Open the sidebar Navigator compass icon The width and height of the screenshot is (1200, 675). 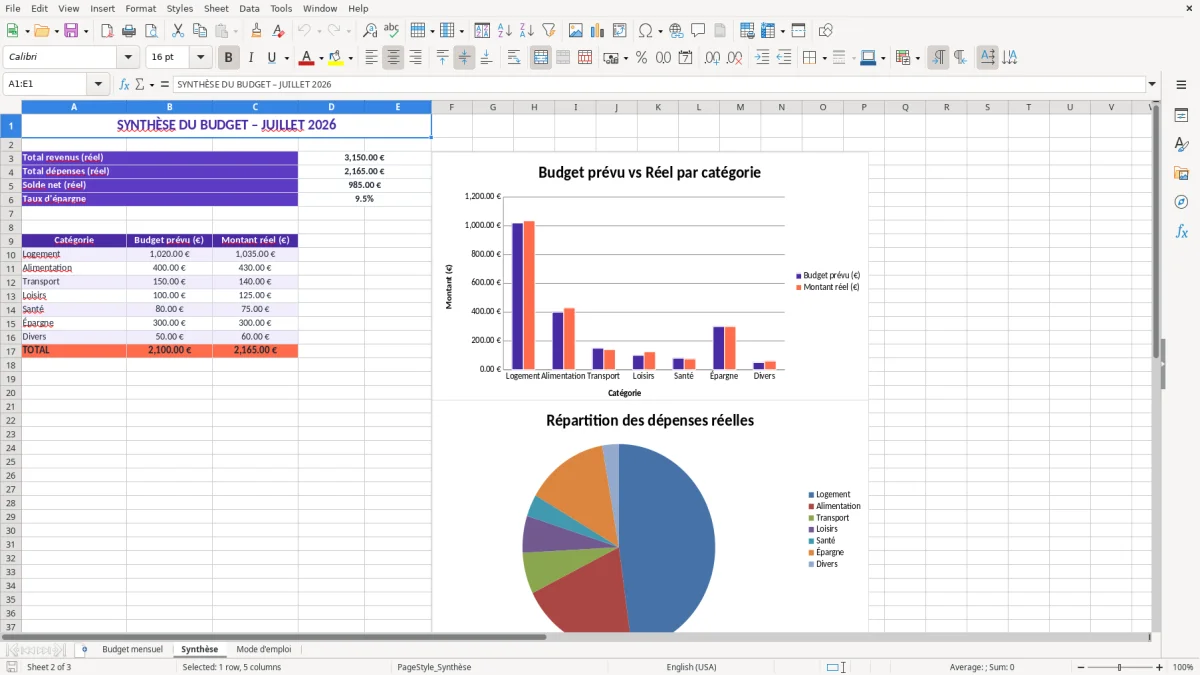pos(1181,202)
